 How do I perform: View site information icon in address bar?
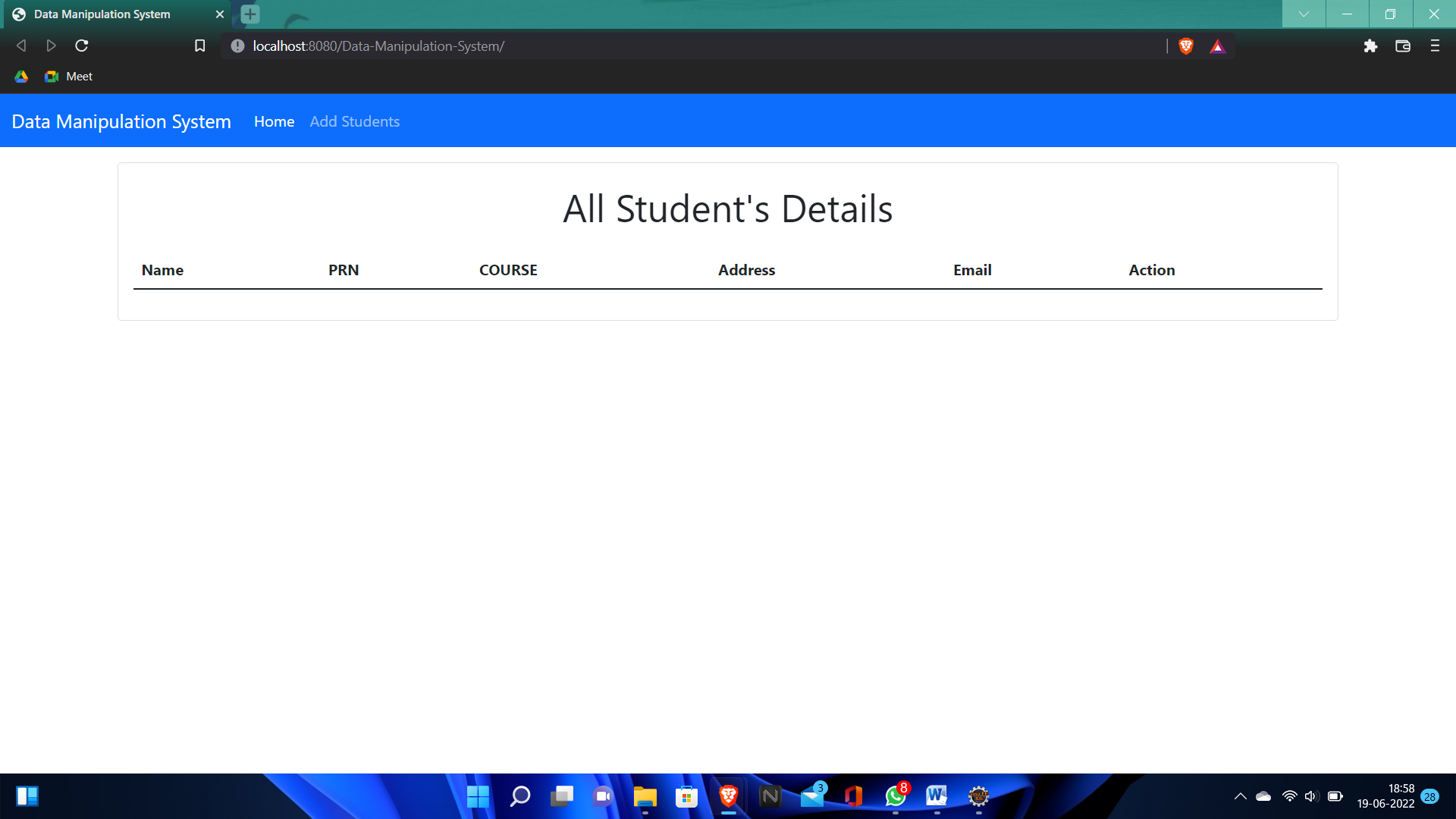coord(237,46)
